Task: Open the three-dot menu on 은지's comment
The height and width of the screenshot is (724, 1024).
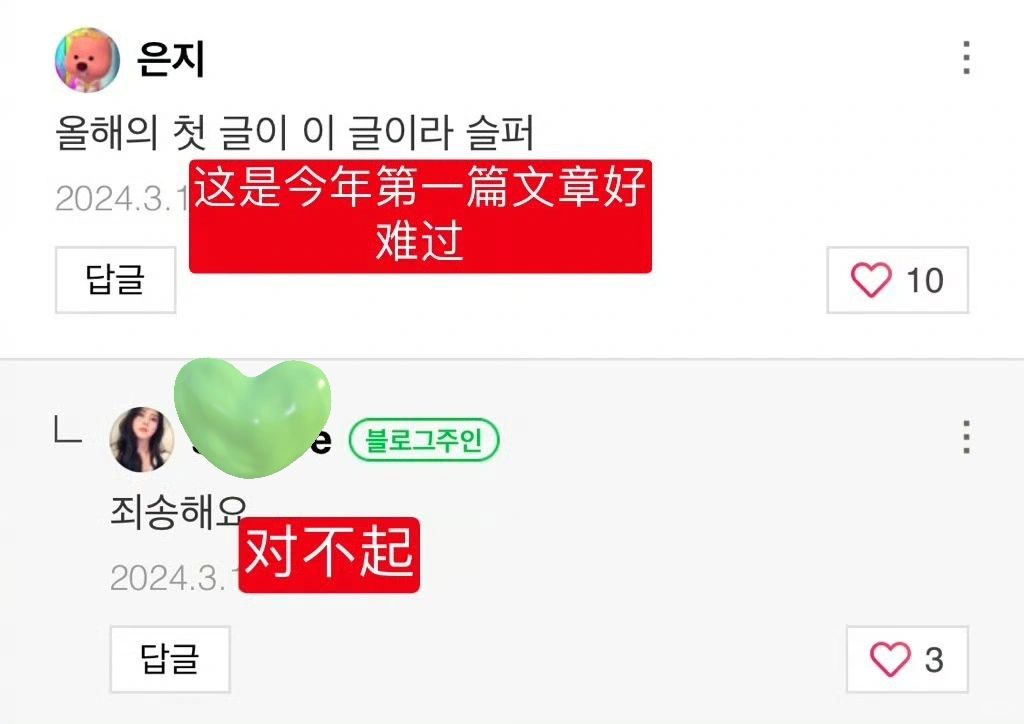Action: click(967, 58)
